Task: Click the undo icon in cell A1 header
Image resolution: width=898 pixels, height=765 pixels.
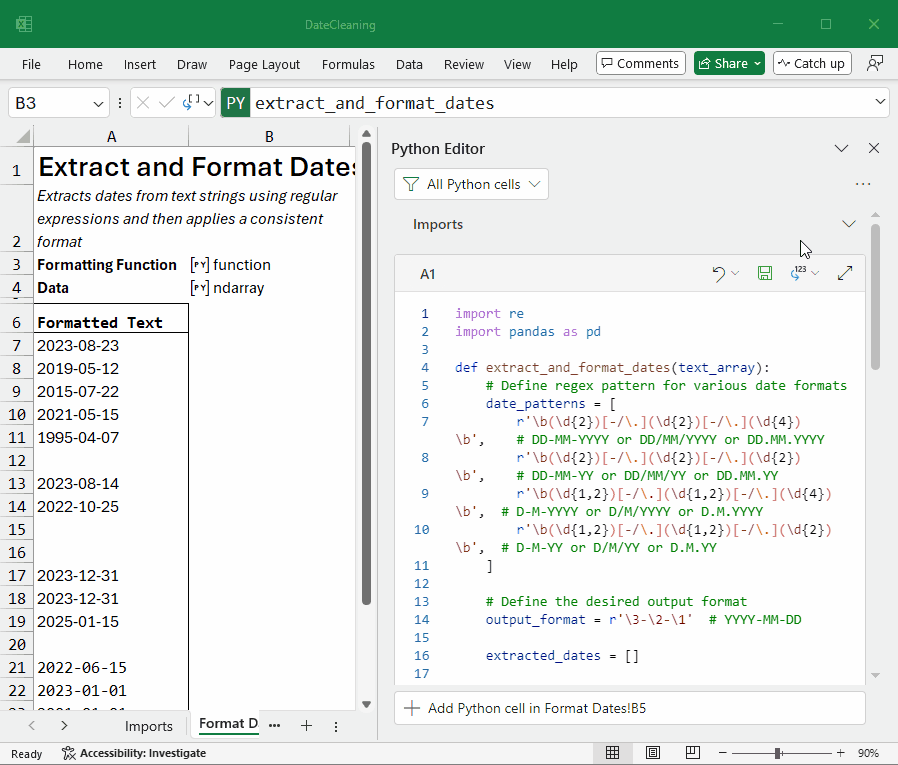Action: point(719,273)
